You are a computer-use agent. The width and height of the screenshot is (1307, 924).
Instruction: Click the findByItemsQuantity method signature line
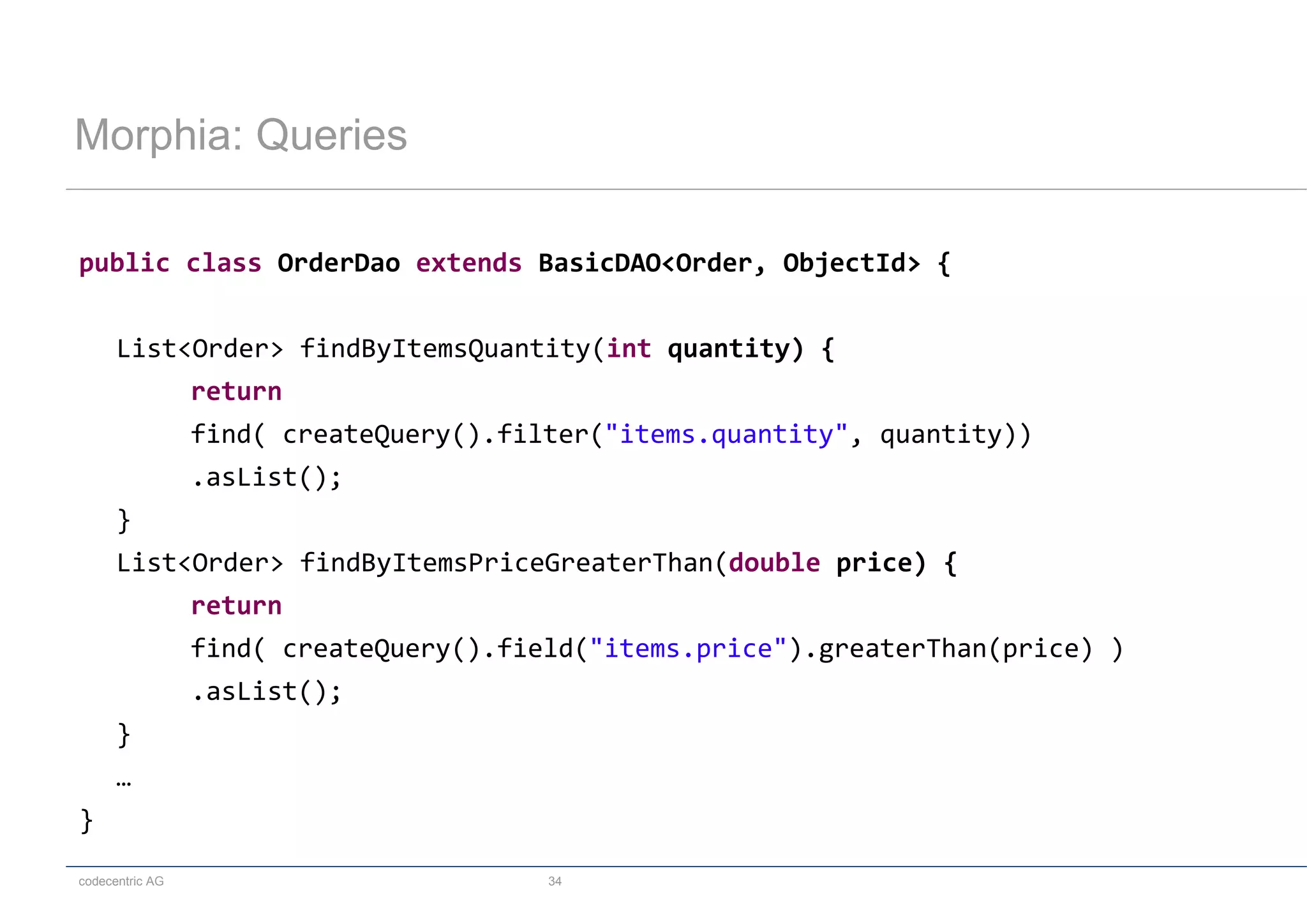tap(475, 349)
